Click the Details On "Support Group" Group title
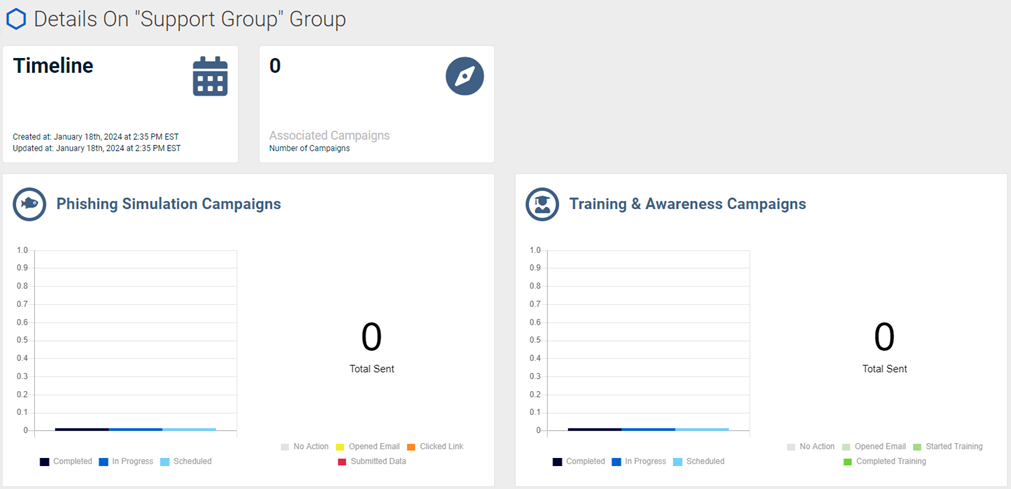The width and height of the screenshot is (1011, 489). pos(190,19)
